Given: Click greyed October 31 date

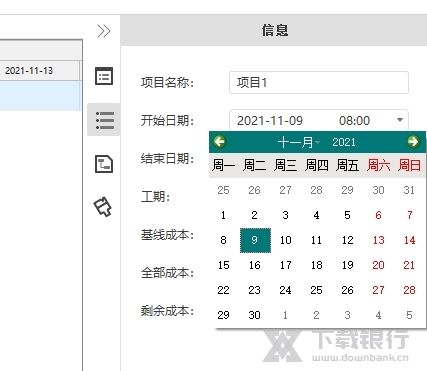Looking at the screenshot, I should (x=409, y=190).
